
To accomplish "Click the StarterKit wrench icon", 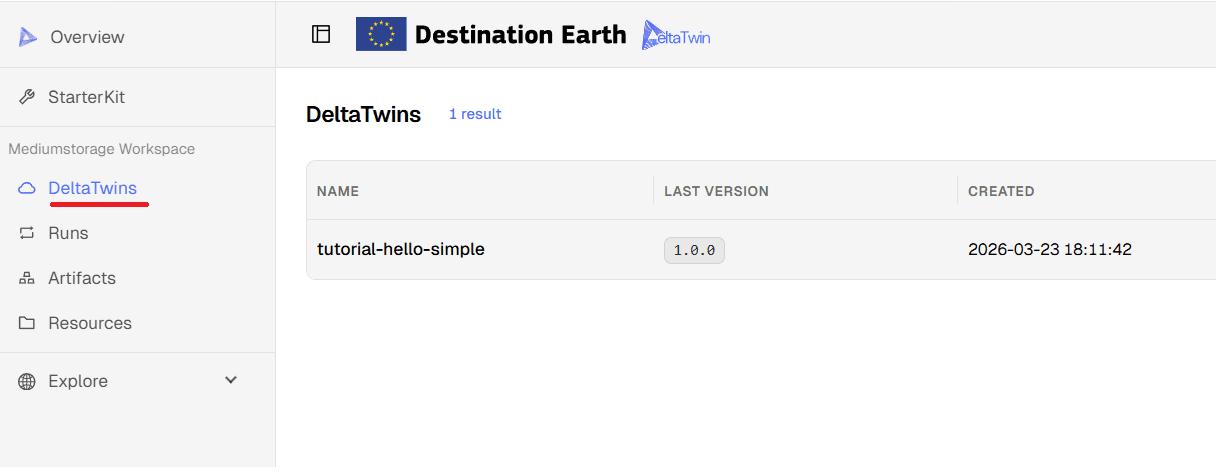I will pyautogui.click(x=27, y=97).
